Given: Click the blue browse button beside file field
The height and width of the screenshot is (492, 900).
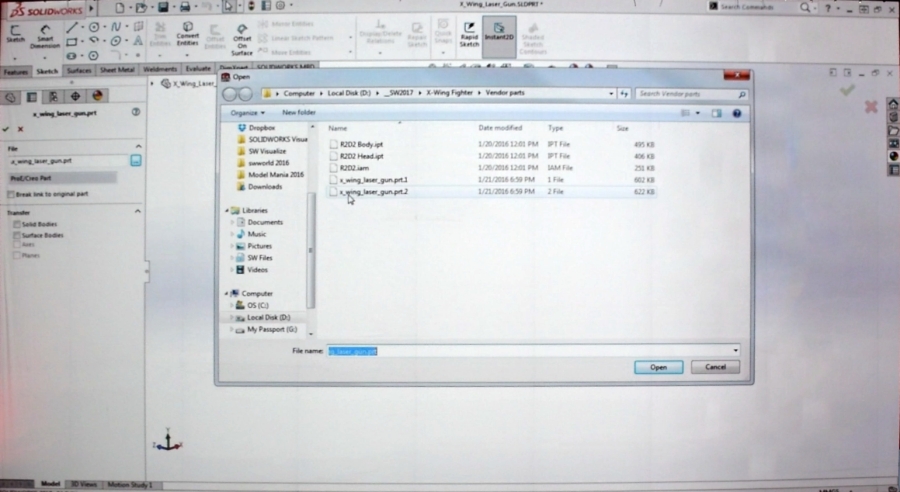Looking at the screenshot, I should pyautogui.click(x=135, y=161).
